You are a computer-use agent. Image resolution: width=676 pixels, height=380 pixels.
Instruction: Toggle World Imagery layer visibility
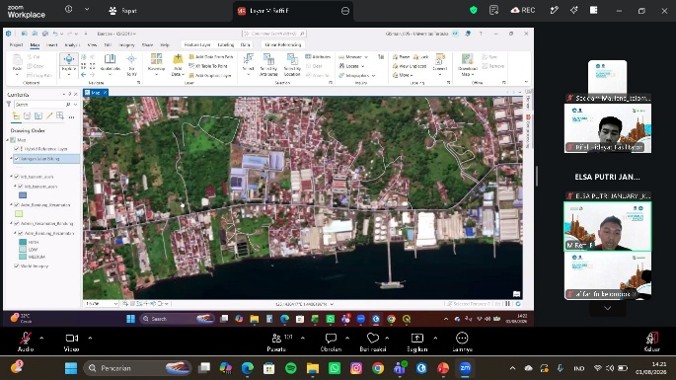17,266
